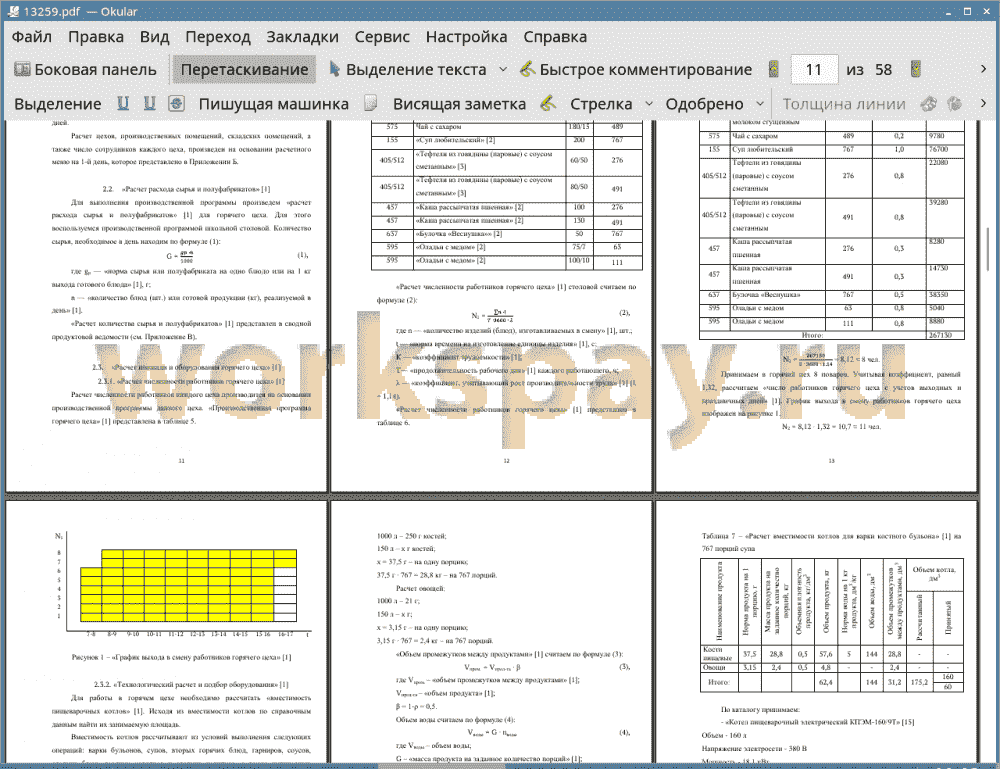Click heading '2.2. «Расчет расхода сырья и полуфабрикатов»'
The height and width of the screenshot is (769, 1000).
186,189
